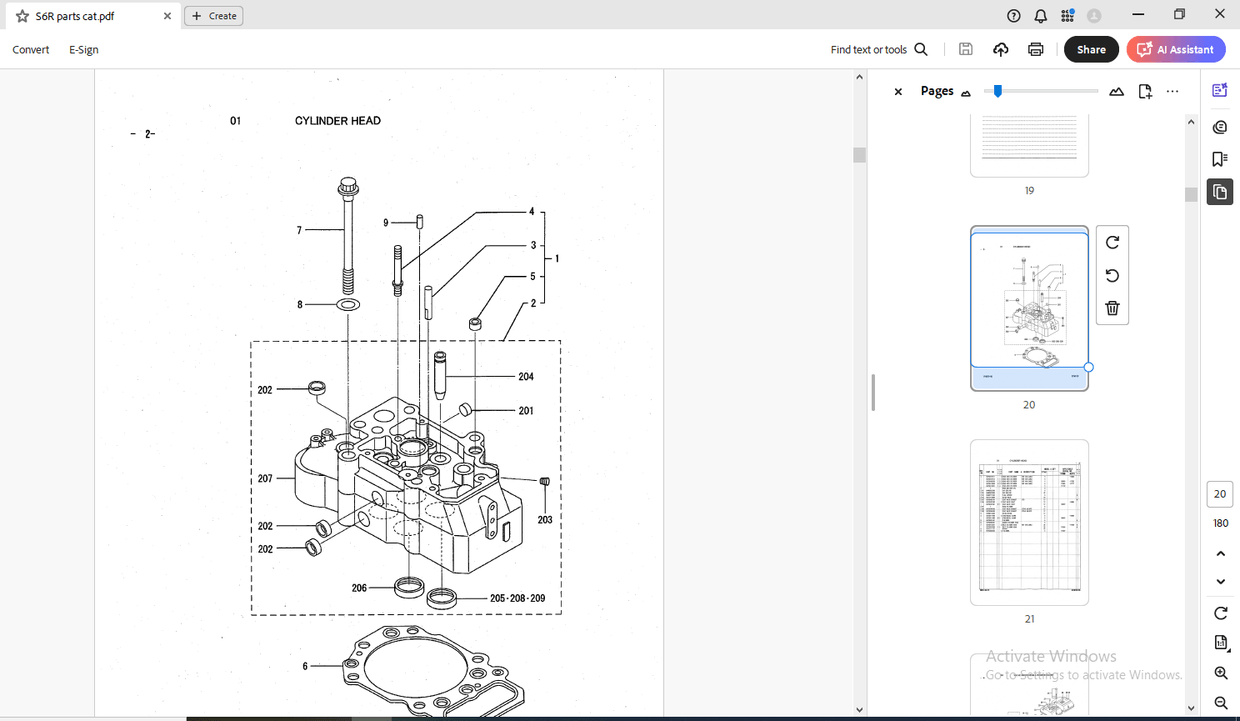Click the print icon in the toolbar

tap(1035, 49)
